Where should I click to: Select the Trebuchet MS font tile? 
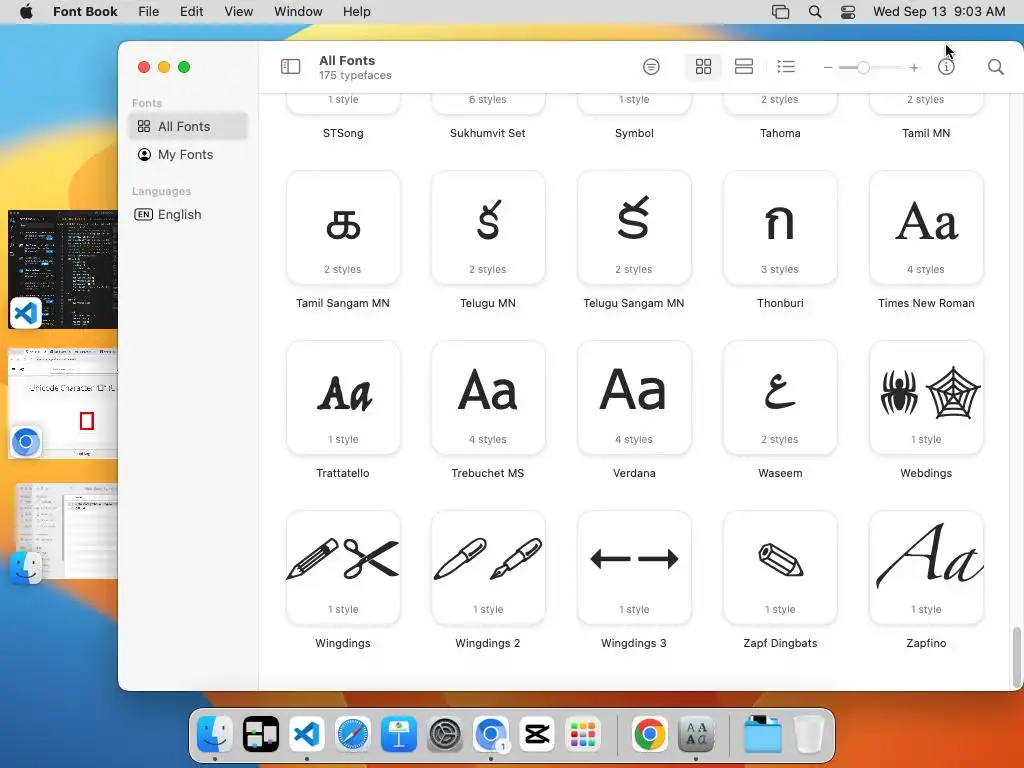pyautogui.click(x=488, y=397)
